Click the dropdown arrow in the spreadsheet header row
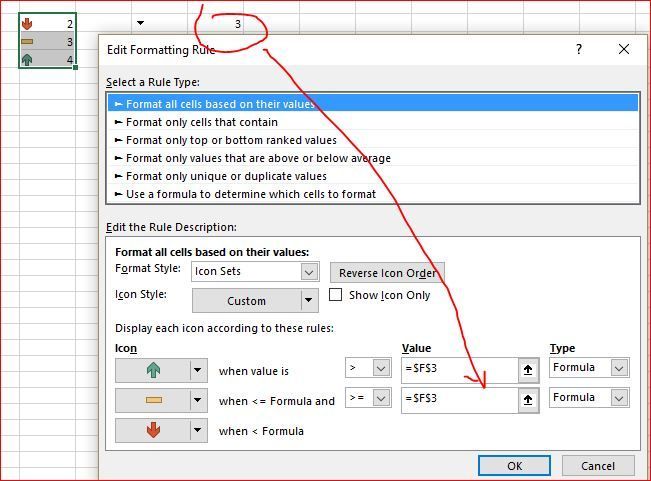Viewport: 651px width, 481px height. [x=140, y=23]
